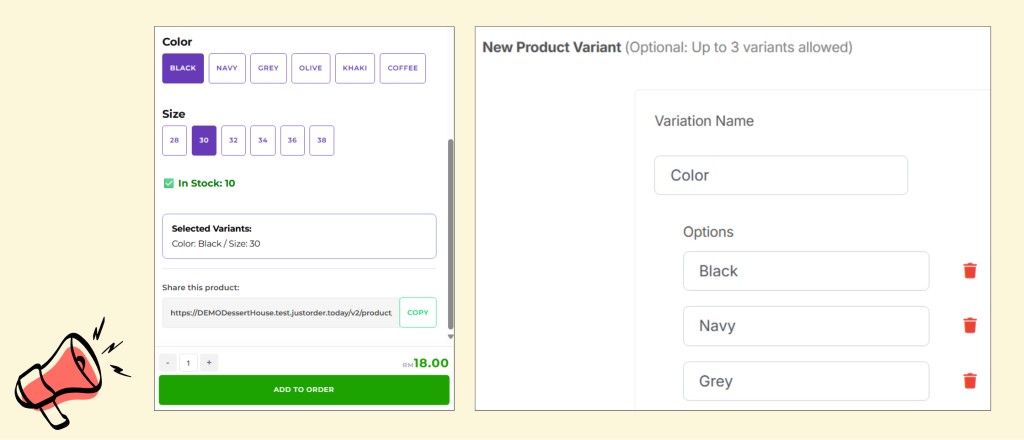
Task: Choose the Grey color option
Action: coord(268,68)
